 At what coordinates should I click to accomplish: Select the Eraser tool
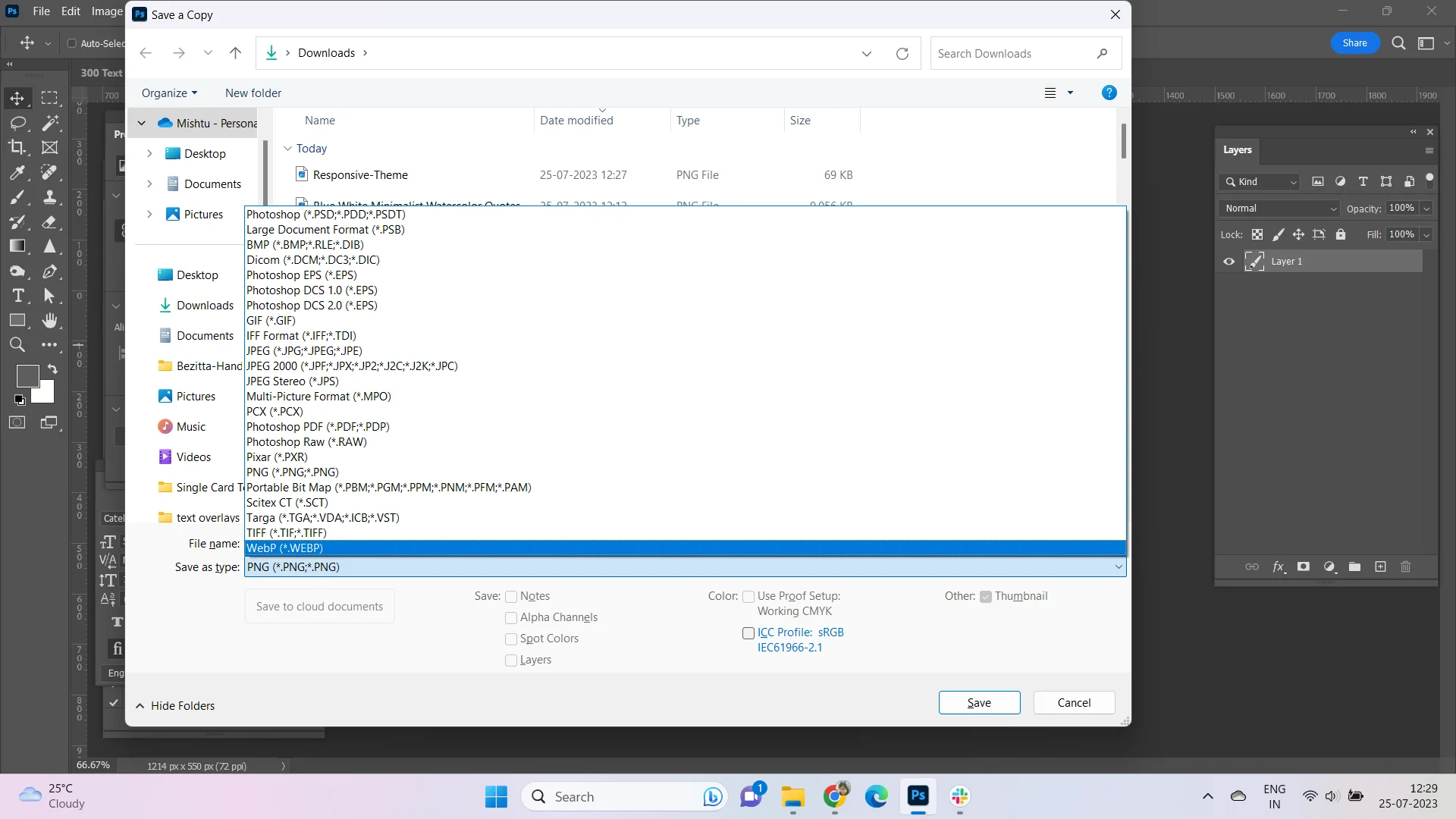(x=49, y=222)
